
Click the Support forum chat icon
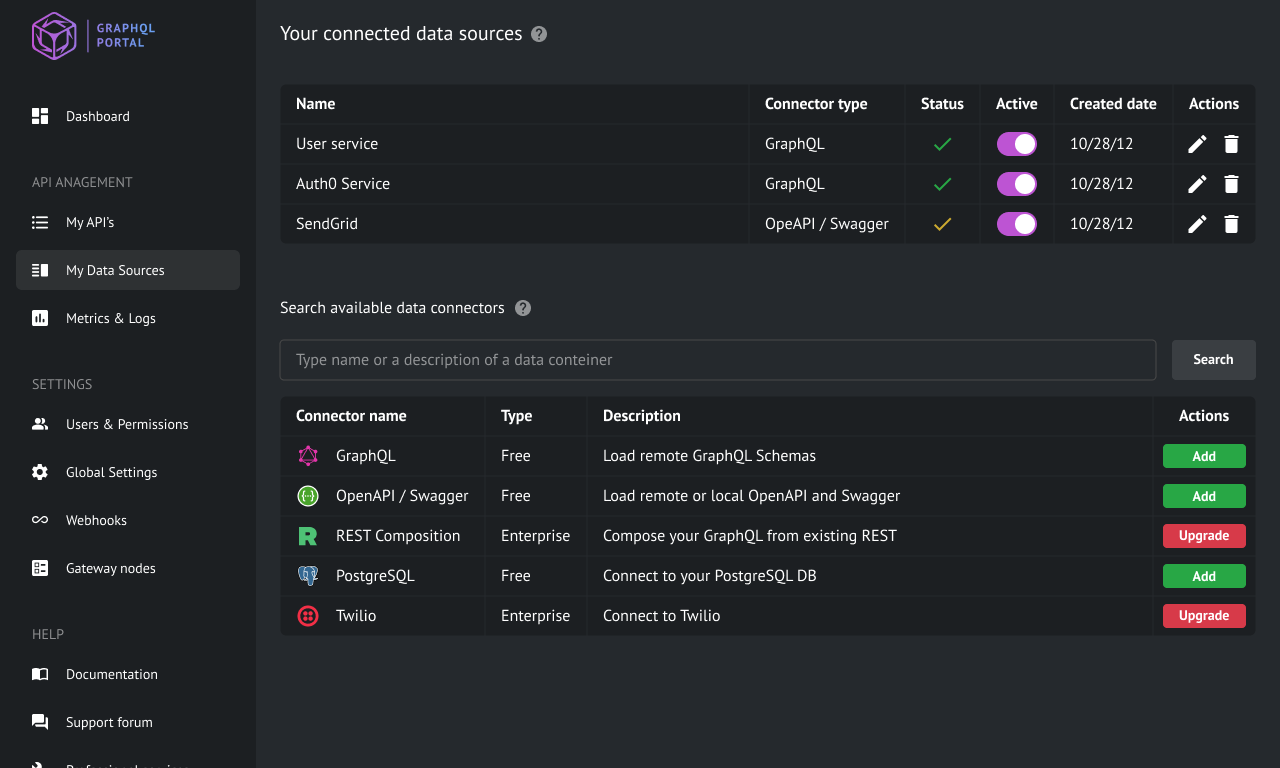[40, 722]
